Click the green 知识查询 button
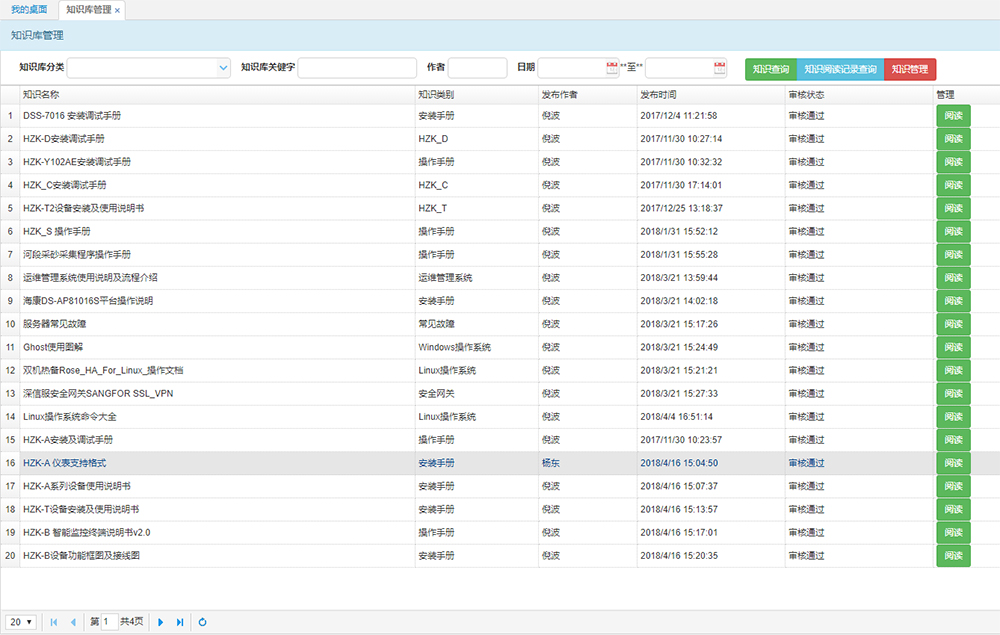The image size is (1000, 635). point(771,69)
